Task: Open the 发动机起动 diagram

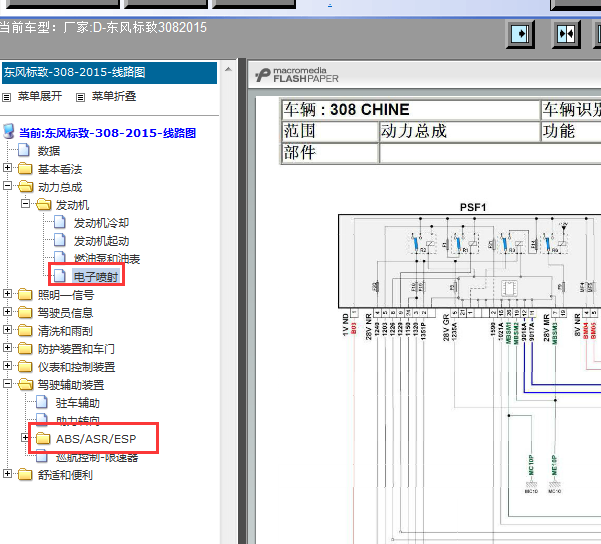Action: [x=101, y=241]
